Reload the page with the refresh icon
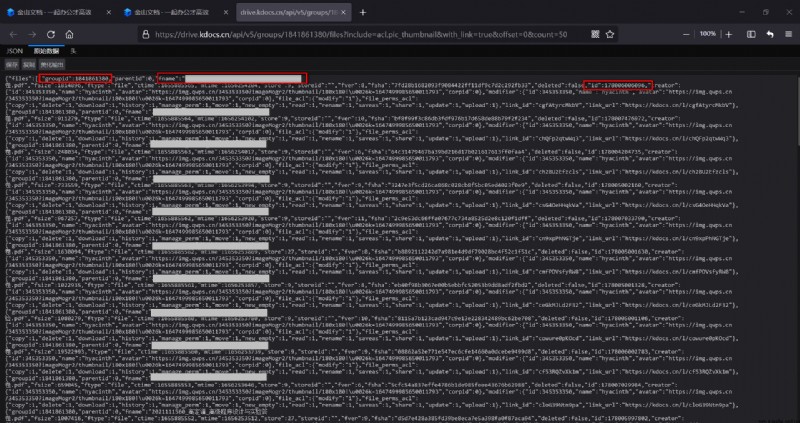 pyautogui.click(x=51, y=34)
